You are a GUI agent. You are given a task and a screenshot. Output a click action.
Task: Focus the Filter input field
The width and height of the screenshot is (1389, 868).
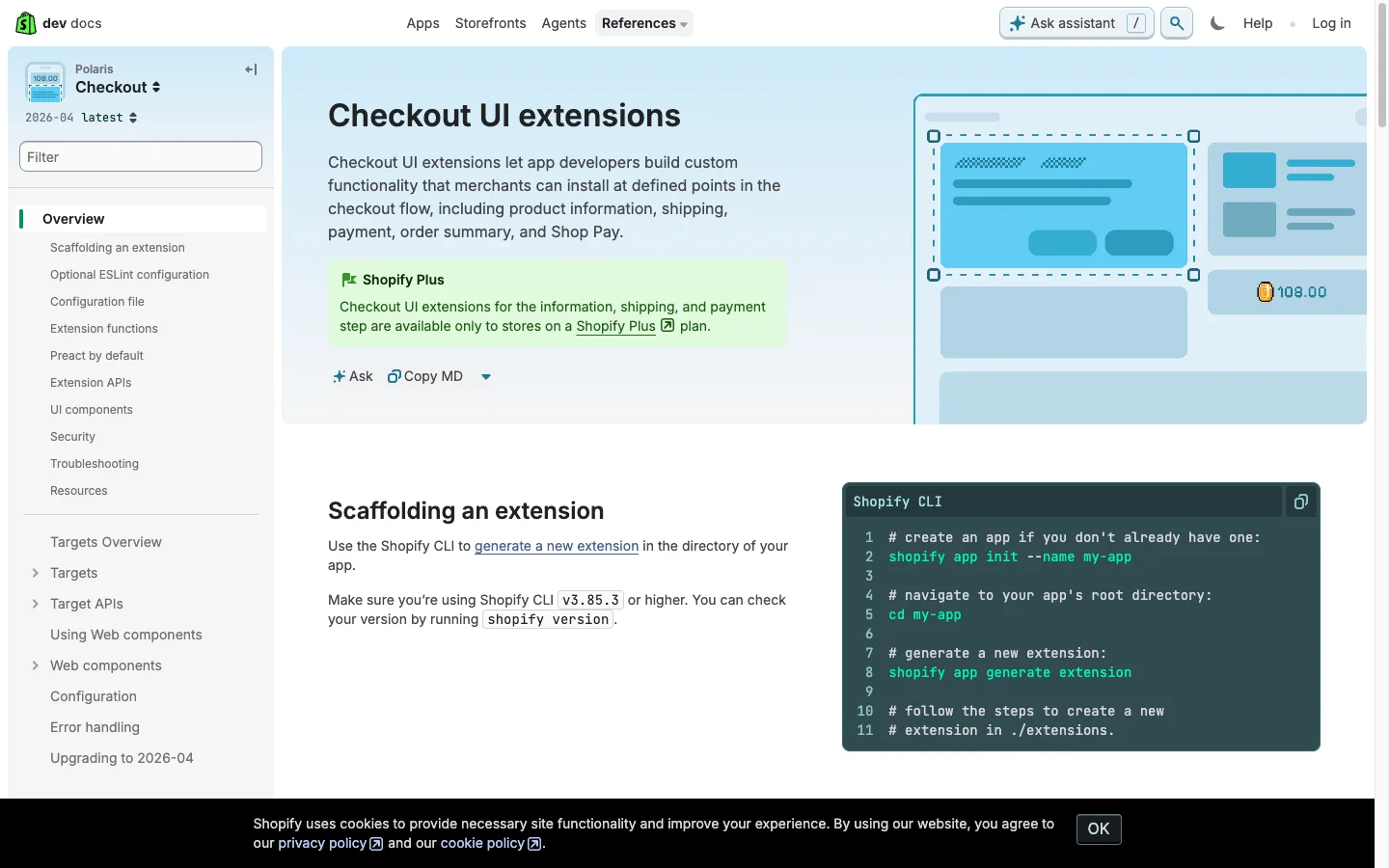(141, 157)
